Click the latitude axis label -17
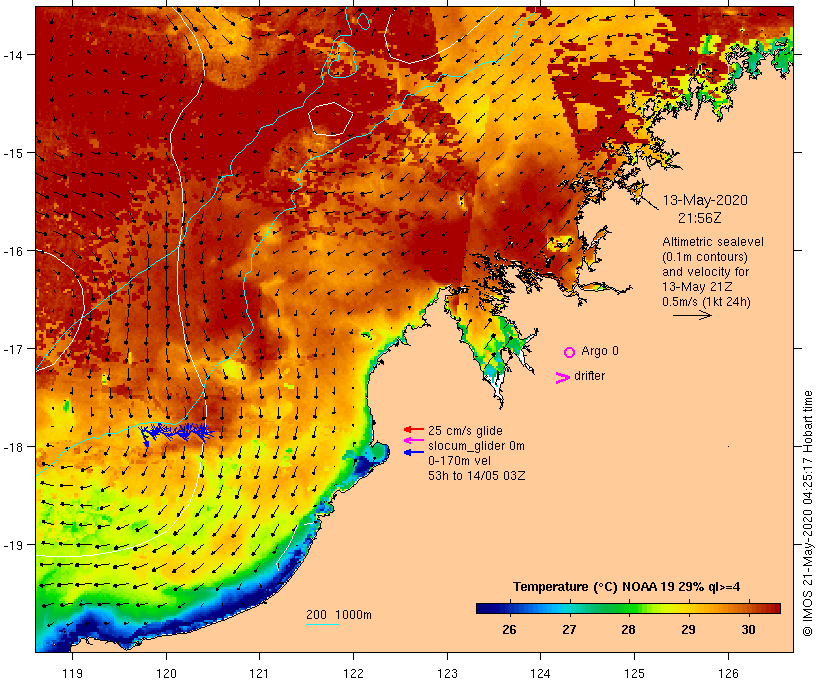This screenshot has height=680, width=820. [x=13, y=348]
